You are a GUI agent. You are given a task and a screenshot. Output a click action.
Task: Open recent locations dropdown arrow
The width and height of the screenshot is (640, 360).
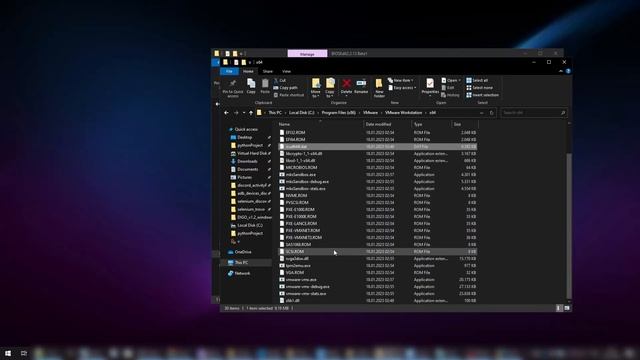click(244, 113)
